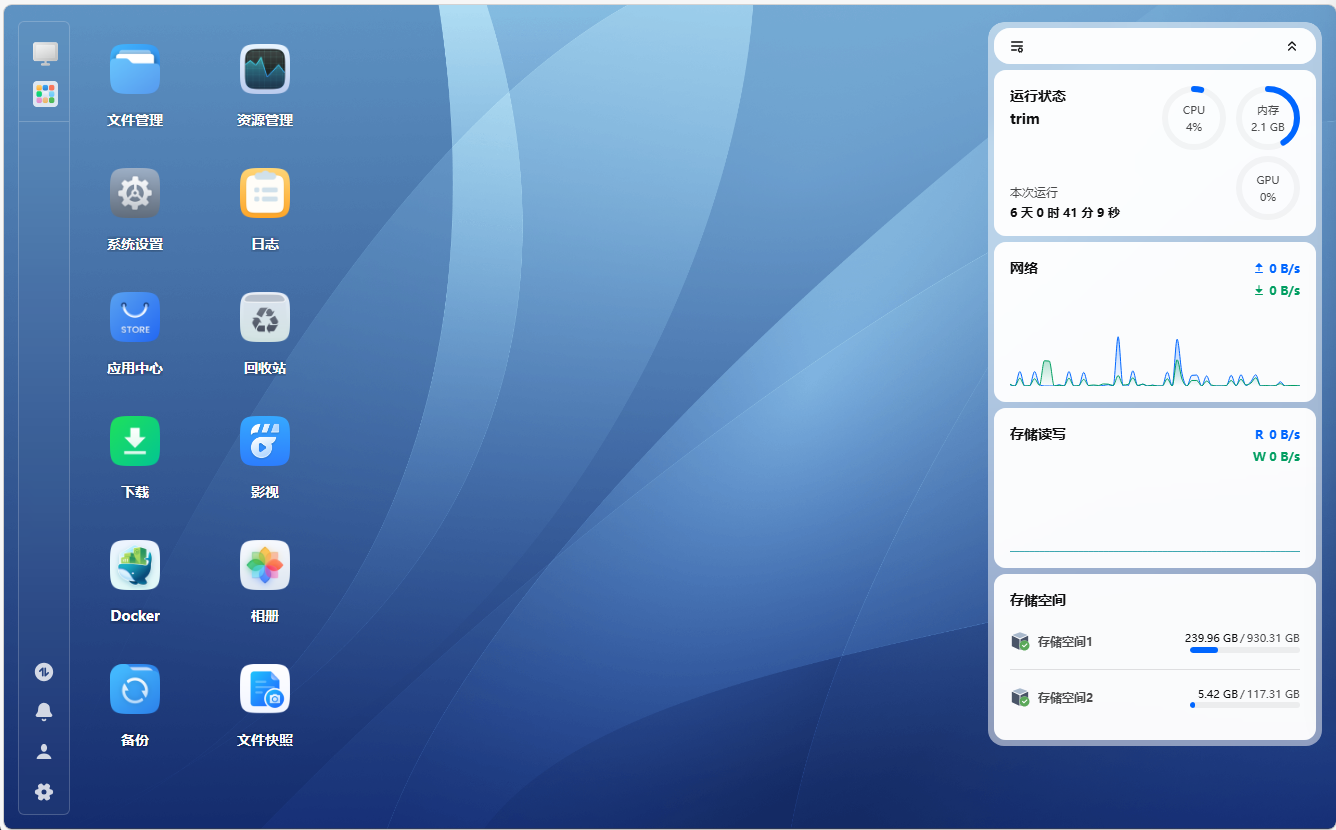Click the network download speed value

[1277, 291]
